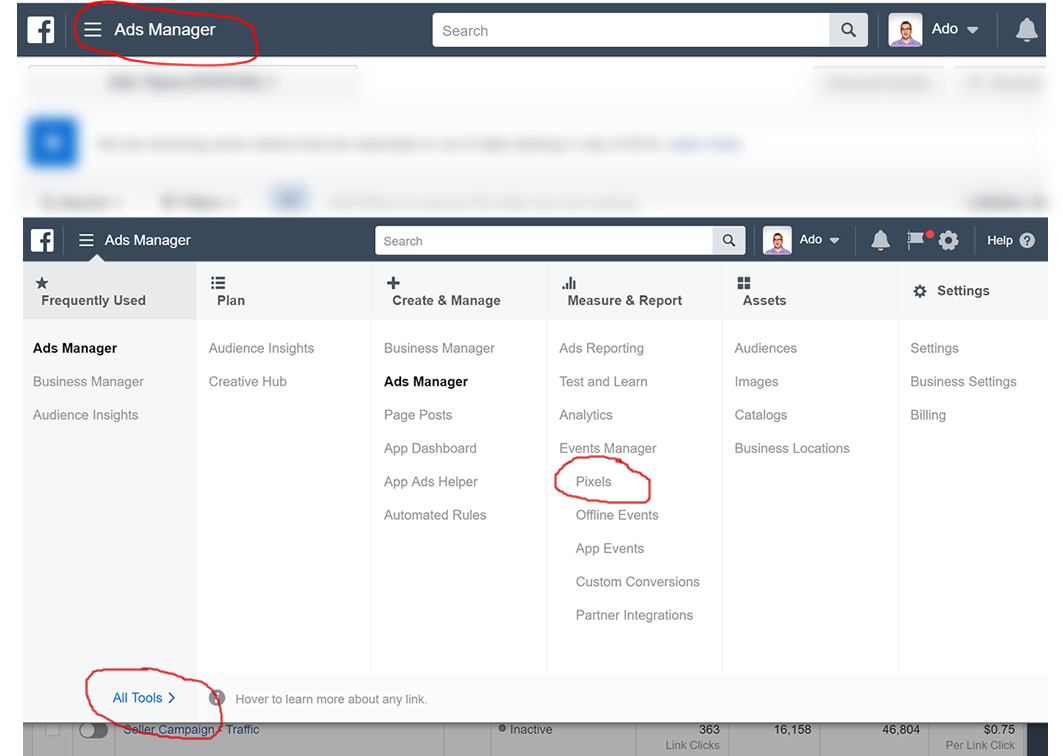Focus the lower bar search input

tap(544, 241)
